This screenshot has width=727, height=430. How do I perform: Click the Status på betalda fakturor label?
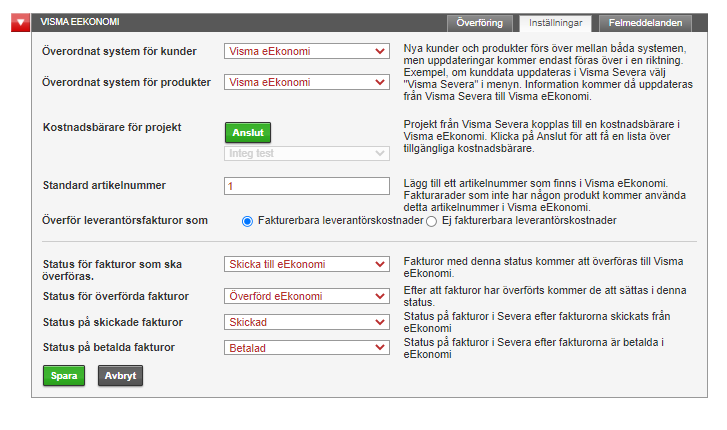tap(109, 347)
